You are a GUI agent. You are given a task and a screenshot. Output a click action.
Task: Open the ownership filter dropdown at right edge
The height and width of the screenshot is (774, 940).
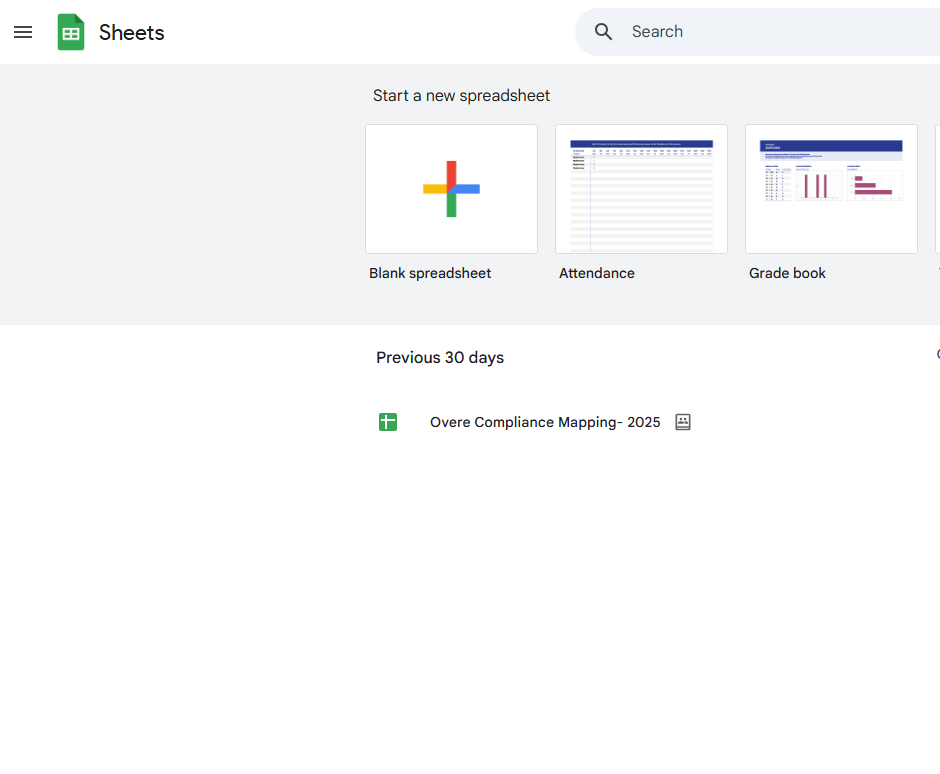(937, 354)
